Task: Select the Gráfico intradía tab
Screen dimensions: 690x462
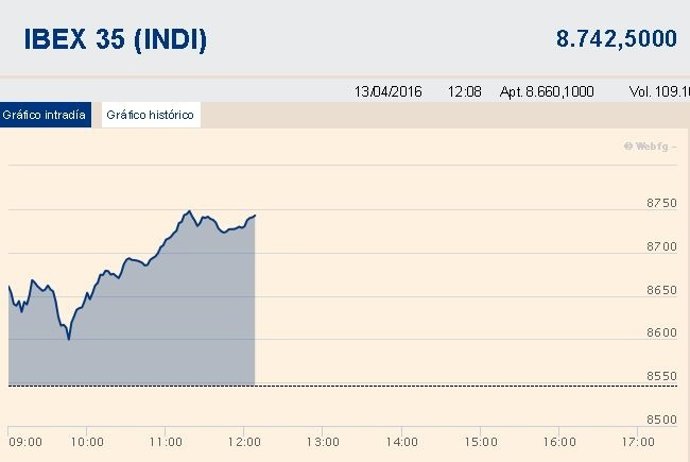Action: coord(46,115)
